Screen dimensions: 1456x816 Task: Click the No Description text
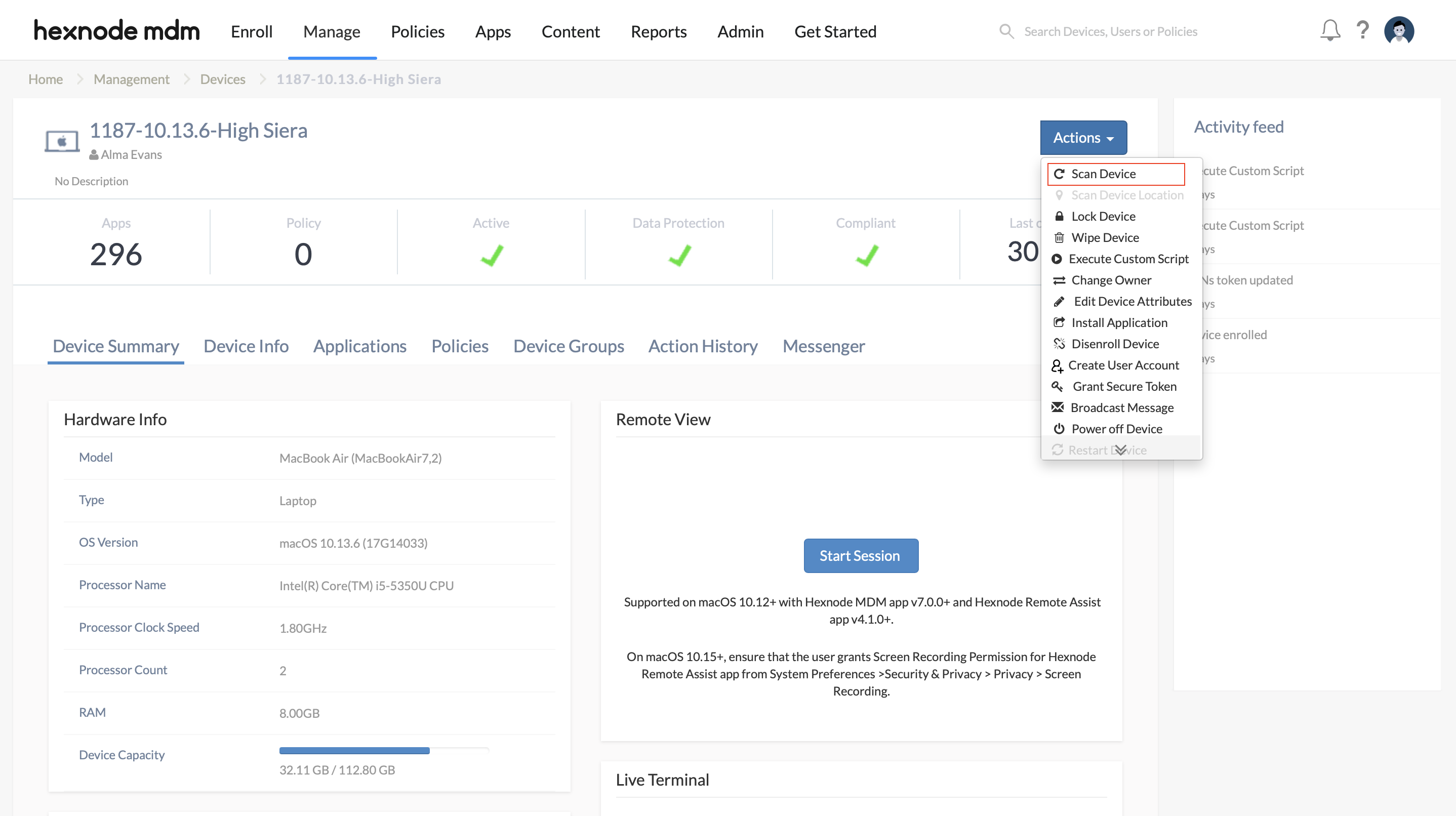[91, 181]
